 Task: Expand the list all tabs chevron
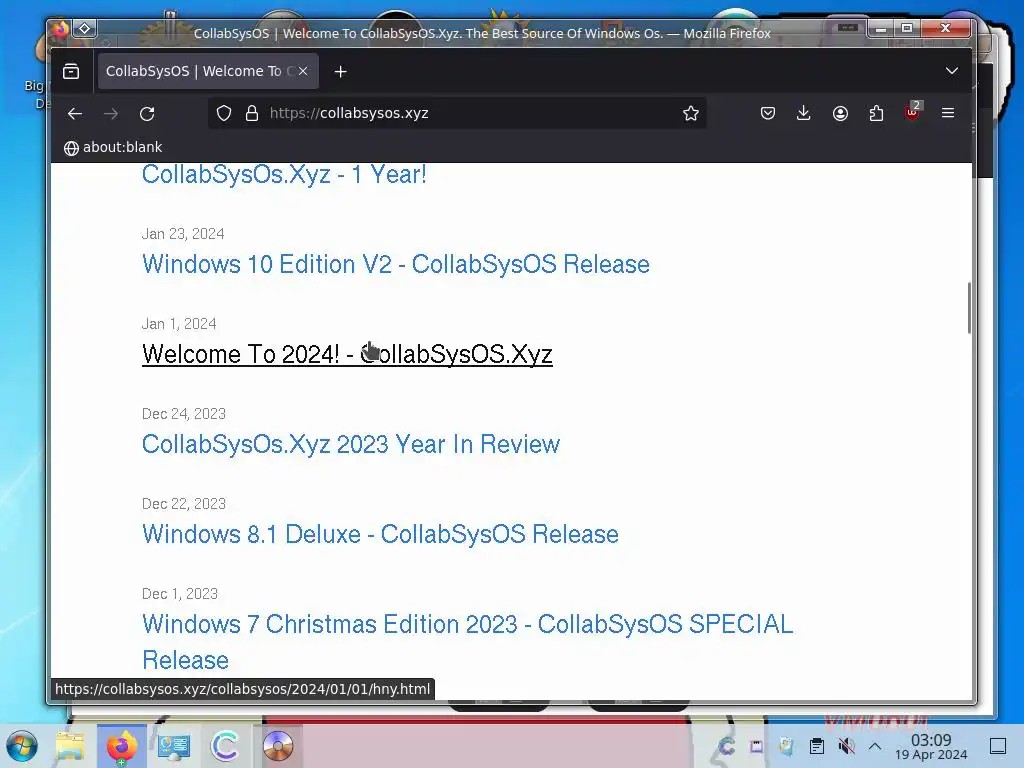(x=952, y=71)
